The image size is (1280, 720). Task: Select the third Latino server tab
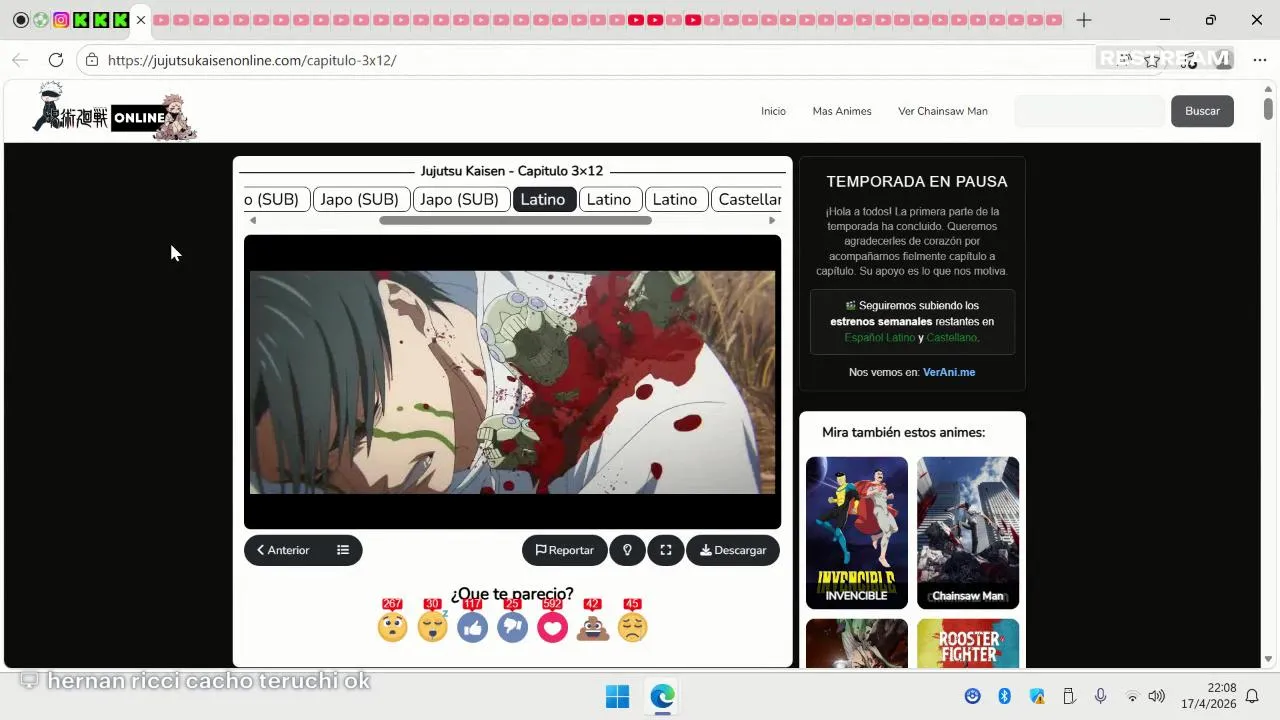point(675,199)
